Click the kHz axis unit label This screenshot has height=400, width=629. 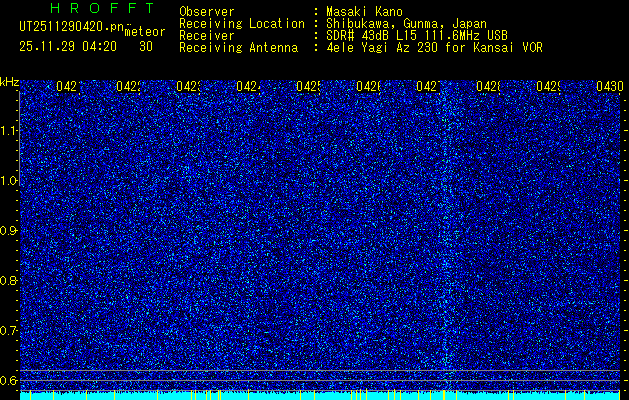click(x=9, y=82)
